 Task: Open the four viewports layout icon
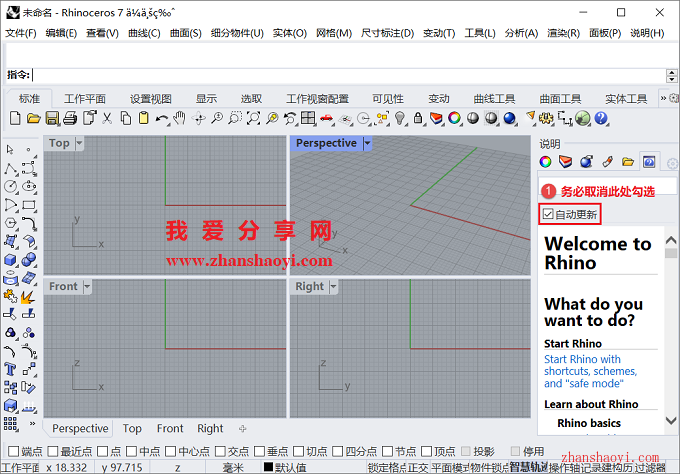click(x=308, y=118)
